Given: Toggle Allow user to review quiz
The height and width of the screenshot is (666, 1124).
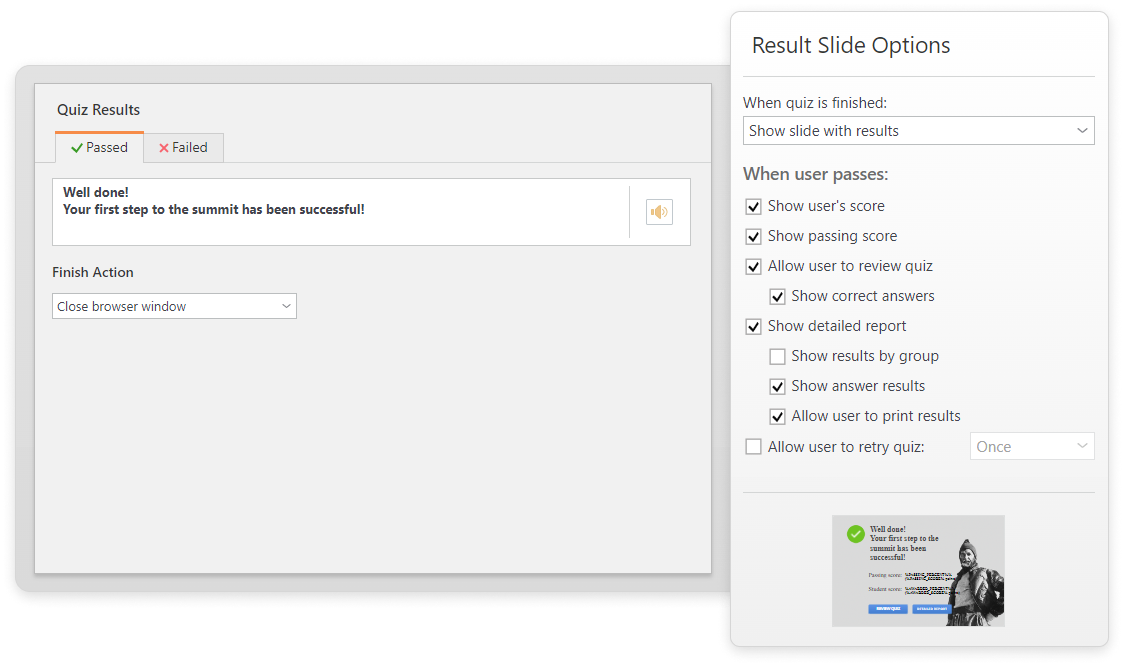Looking at the screenshot, I should 754,267.
